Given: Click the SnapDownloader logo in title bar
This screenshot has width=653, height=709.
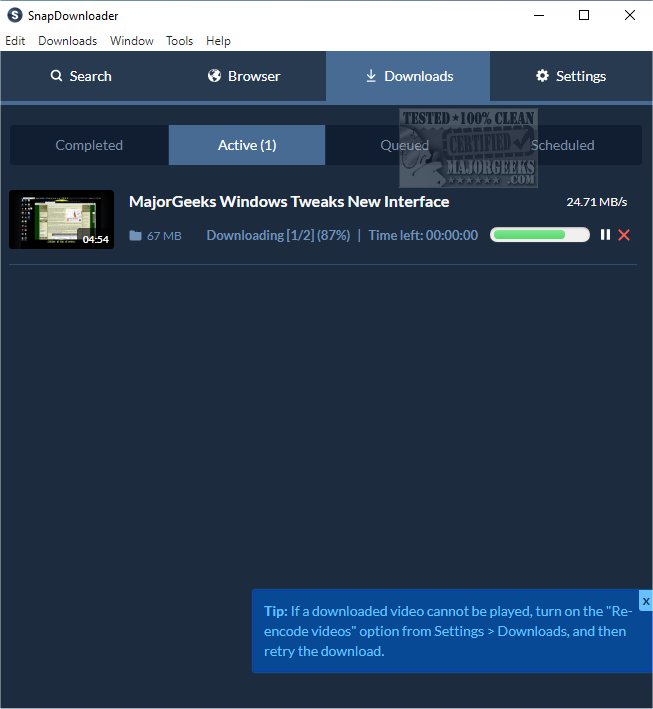Looking at the screenshot, I should (x=14, y=15).
